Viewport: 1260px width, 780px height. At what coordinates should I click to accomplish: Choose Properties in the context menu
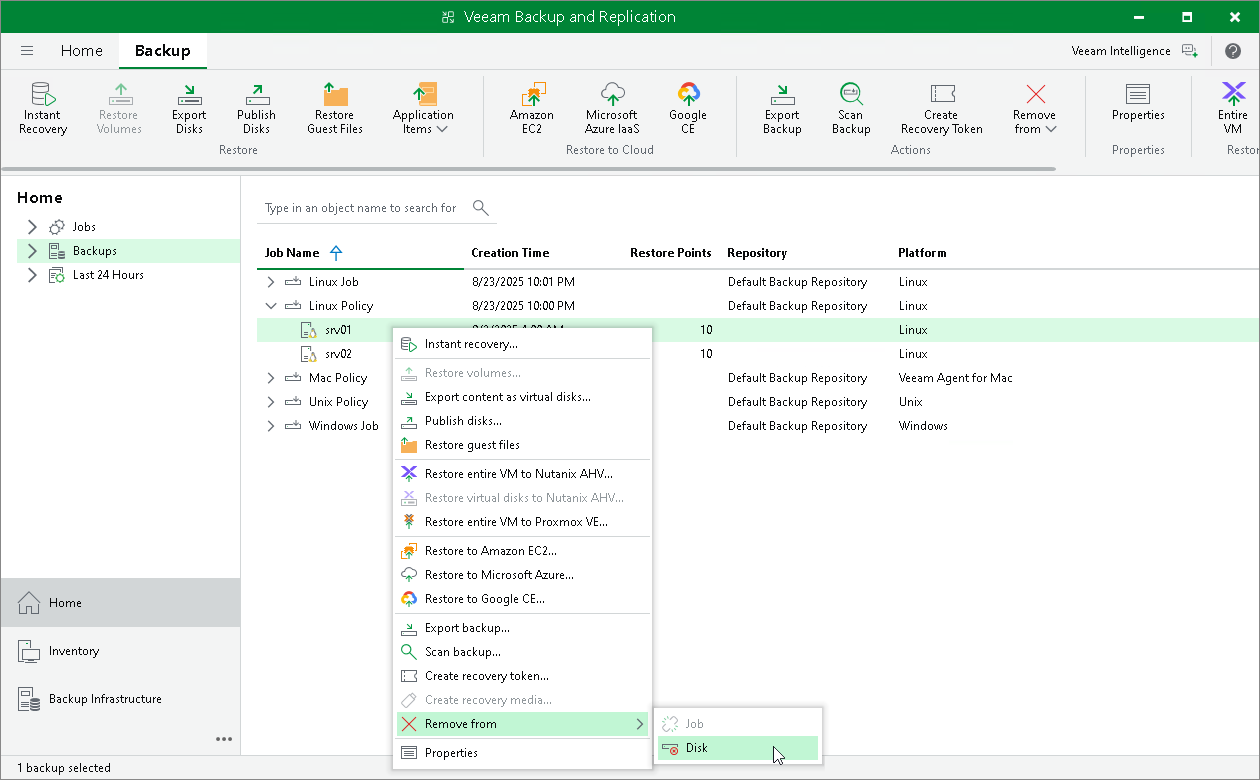point(522,753)
